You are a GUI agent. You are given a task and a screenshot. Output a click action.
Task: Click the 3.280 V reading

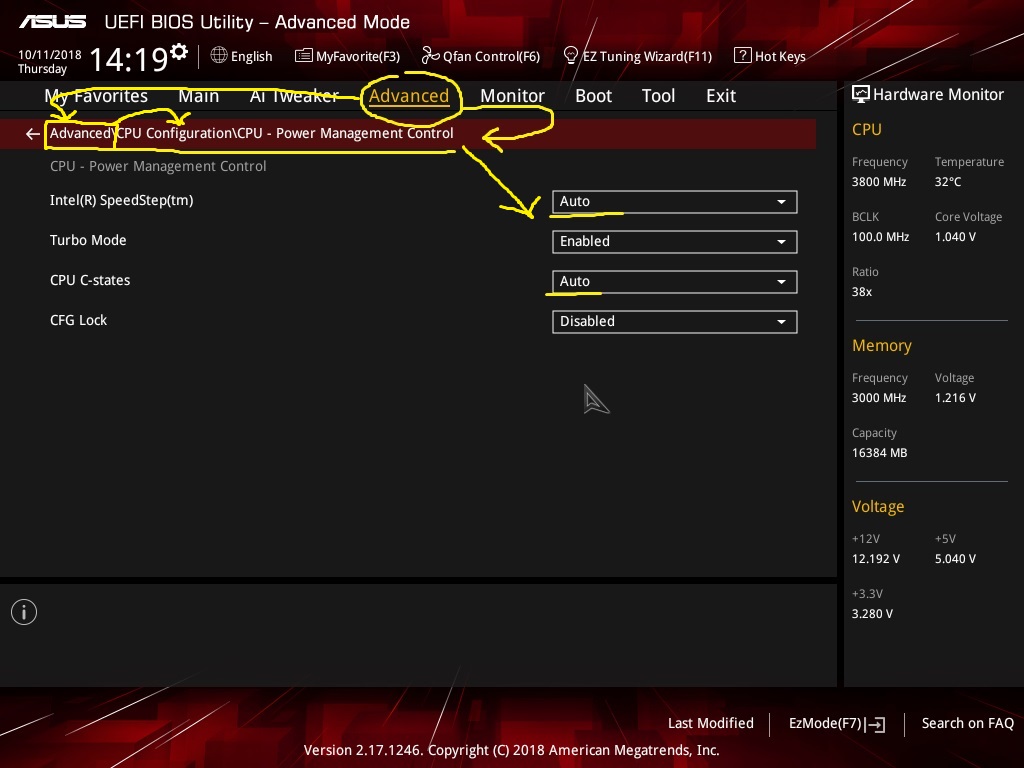pyautogui.click(x=872, y=613)
